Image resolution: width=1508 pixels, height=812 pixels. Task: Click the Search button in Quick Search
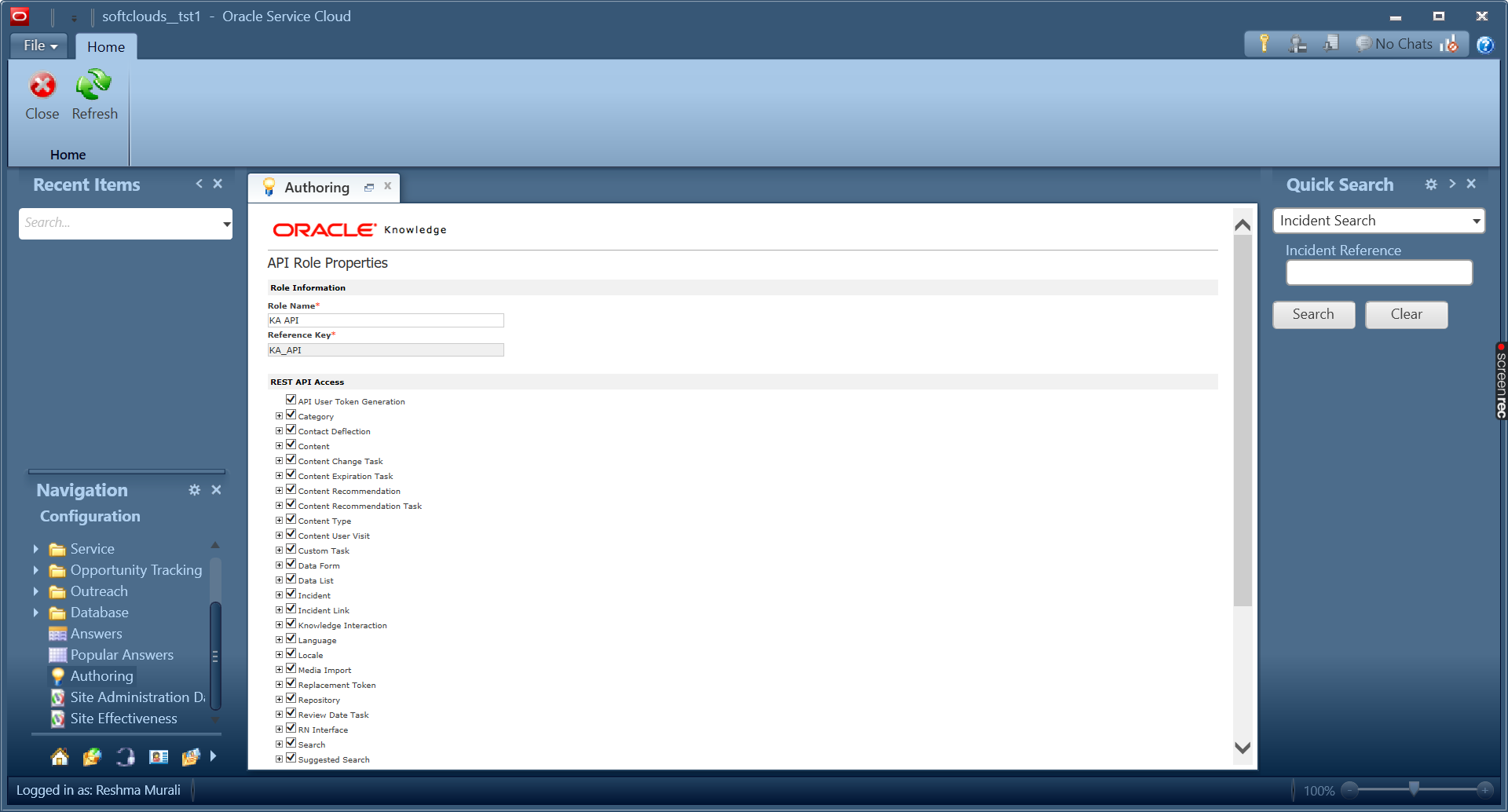(x=1313, y=315)
